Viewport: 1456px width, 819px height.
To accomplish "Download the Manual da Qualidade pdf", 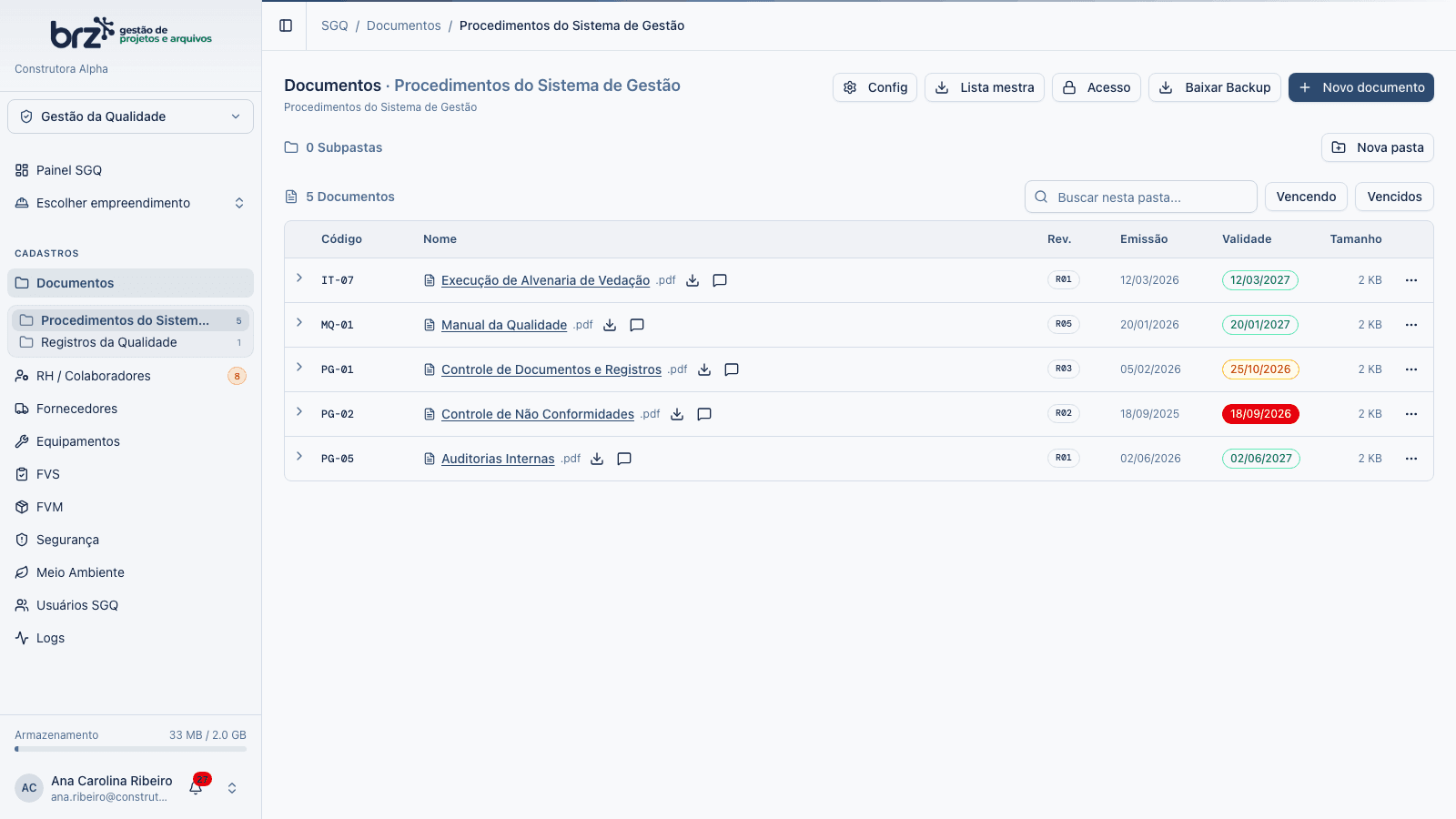I will [x=610, y=325].
